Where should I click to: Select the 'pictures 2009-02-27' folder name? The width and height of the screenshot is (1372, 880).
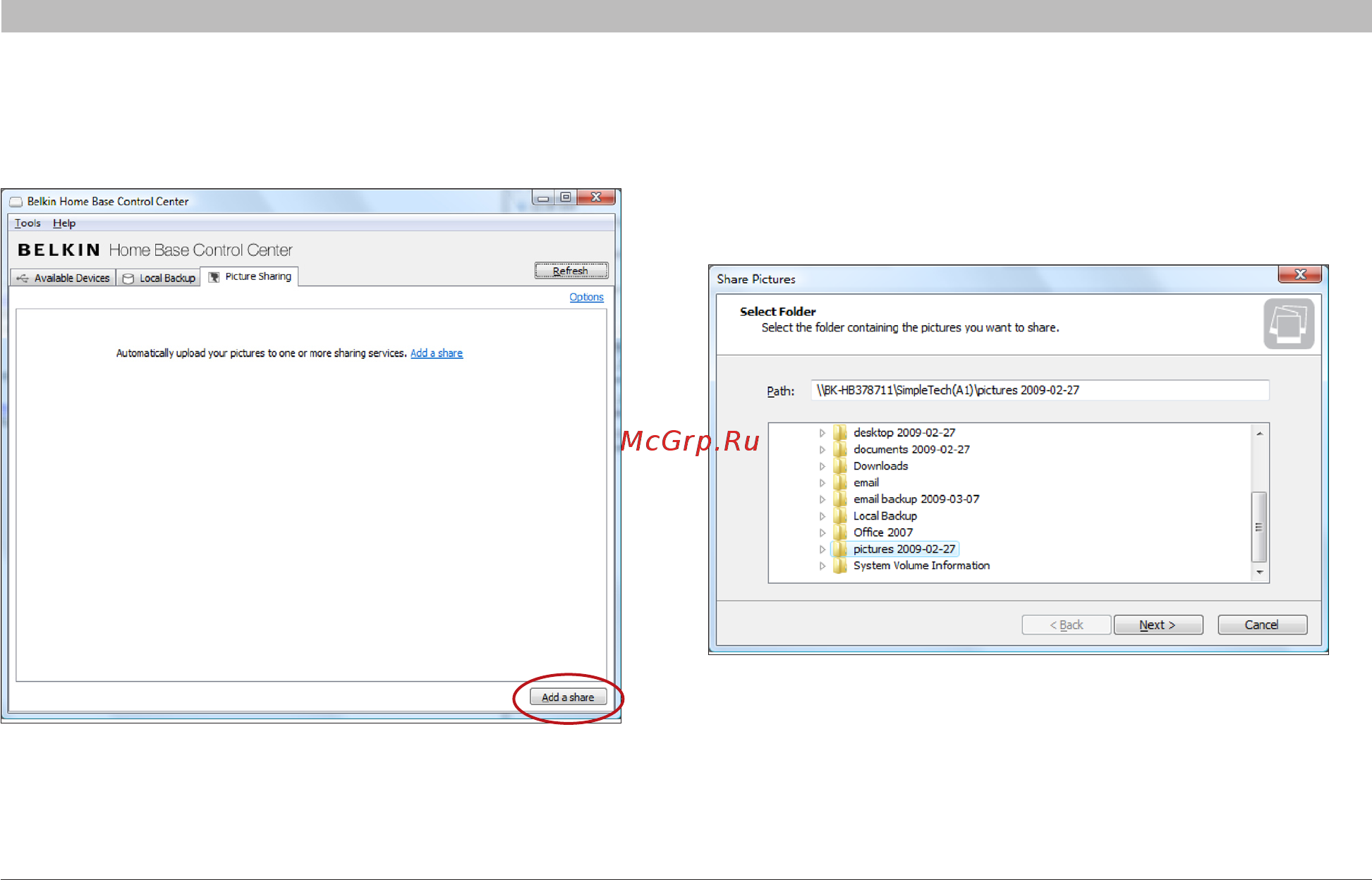(x=904, y=549)
